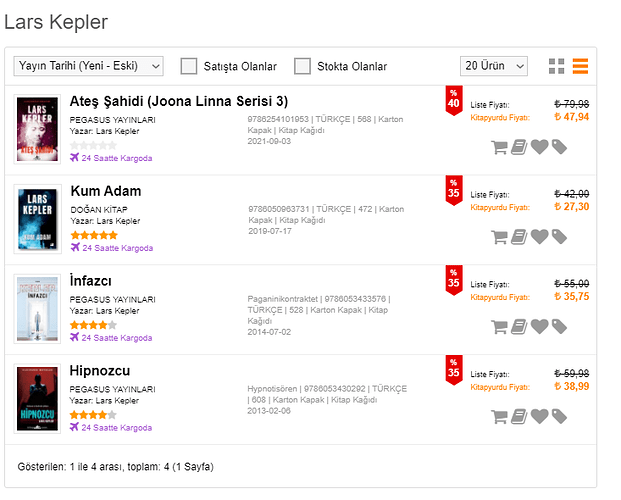Click the book icon for İnfazcı
The image size is (621, 500).
(519, 327)
